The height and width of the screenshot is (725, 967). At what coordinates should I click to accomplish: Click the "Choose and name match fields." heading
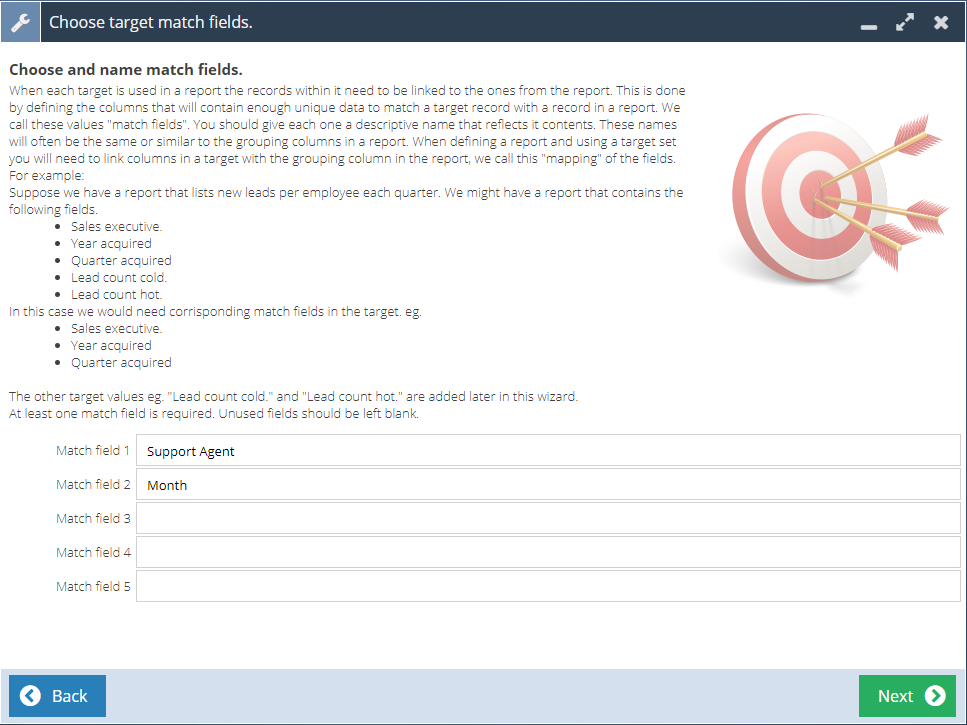click(x=126, y=70)
